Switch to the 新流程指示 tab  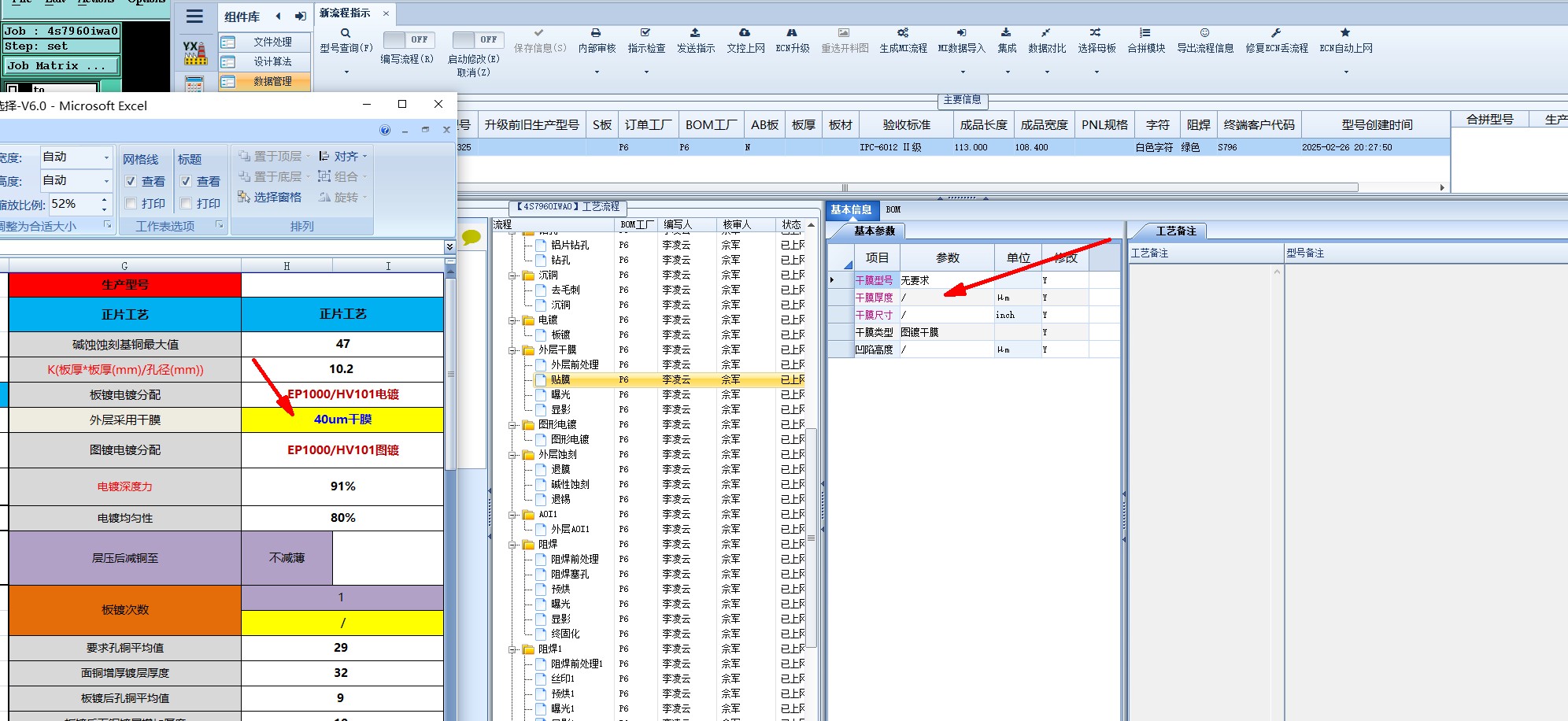345,13
